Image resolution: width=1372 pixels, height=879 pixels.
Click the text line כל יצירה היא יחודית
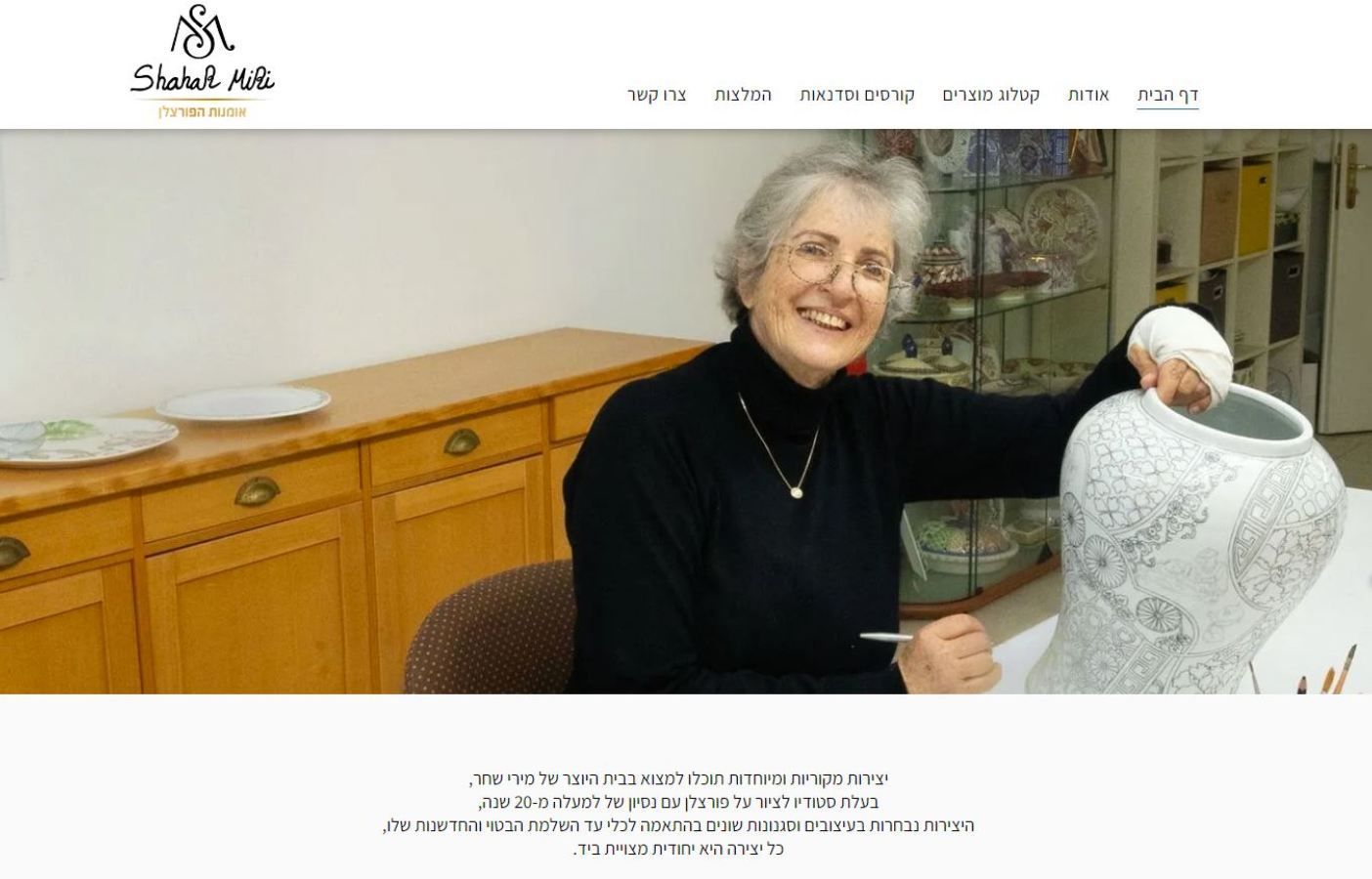(x=678, y=849)
